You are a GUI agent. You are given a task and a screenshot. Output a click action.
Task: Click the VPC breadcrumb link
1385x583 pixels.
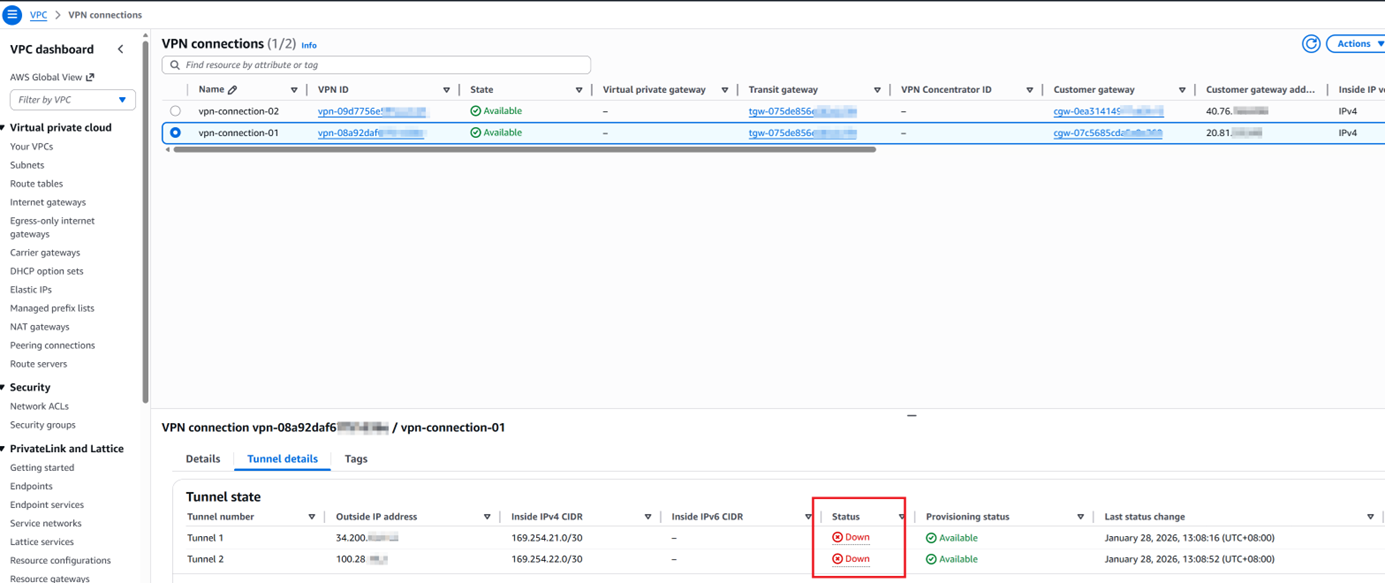(x=38, y=15)
